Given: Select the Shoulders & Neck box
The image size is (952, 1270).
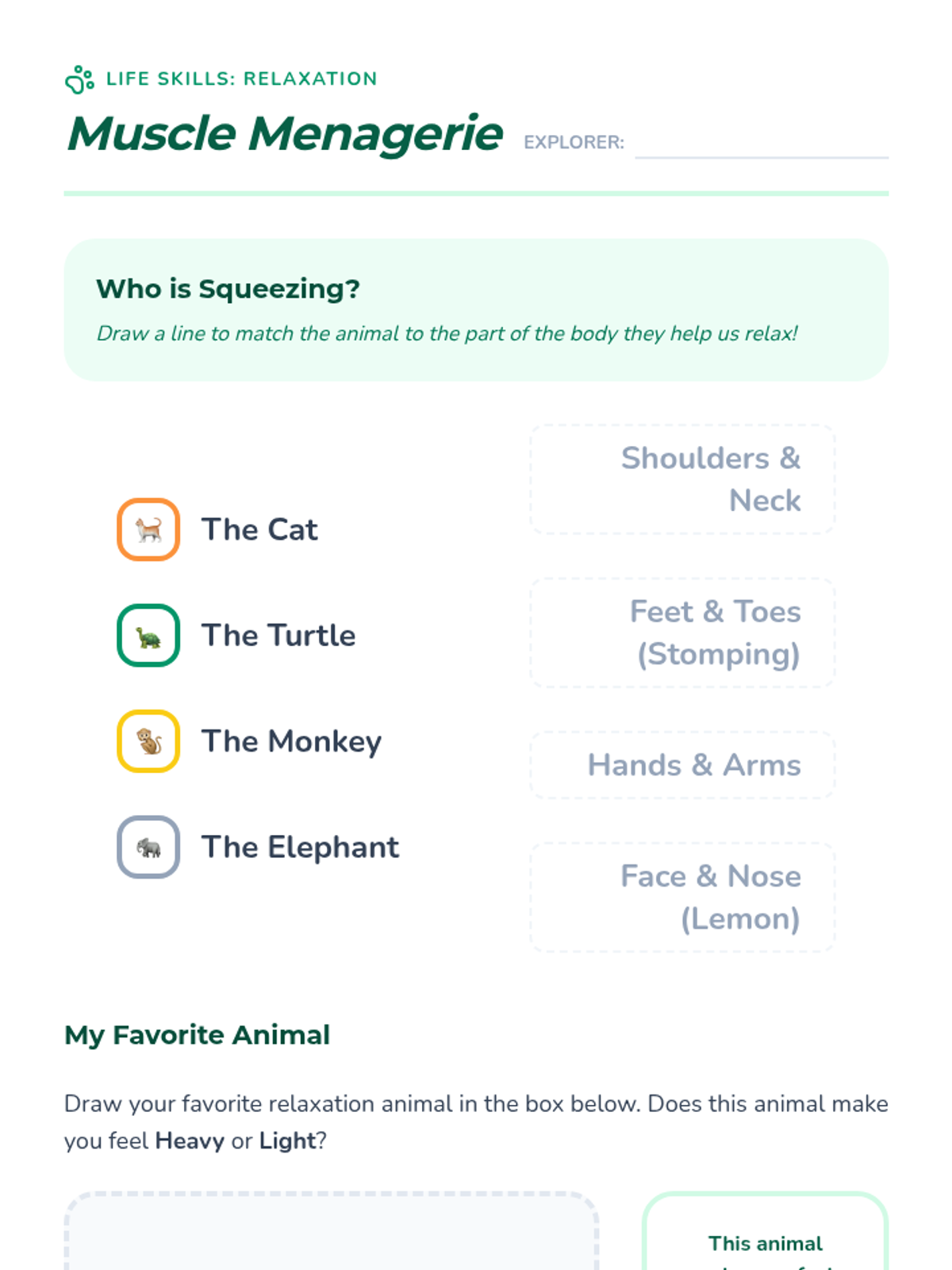Looking at the screenshot, I should point(682,479).
